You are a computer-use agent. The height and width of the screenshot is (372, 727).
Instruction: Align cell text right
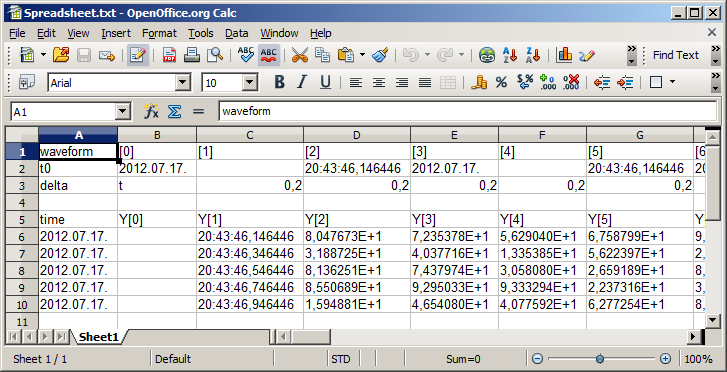[x=402, y=83]
